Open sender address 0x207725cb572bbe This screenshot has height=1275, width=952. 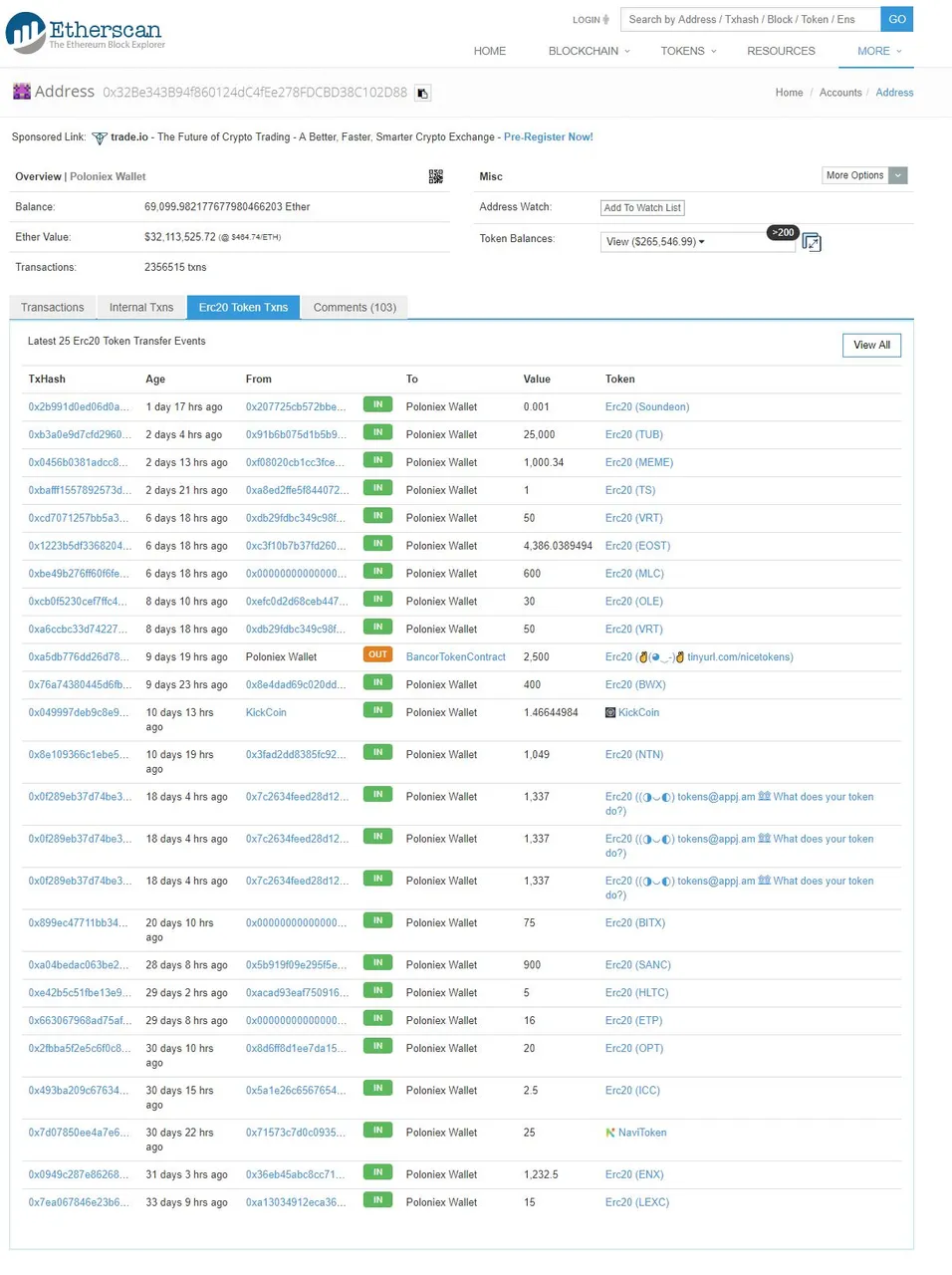coord(297,407)
